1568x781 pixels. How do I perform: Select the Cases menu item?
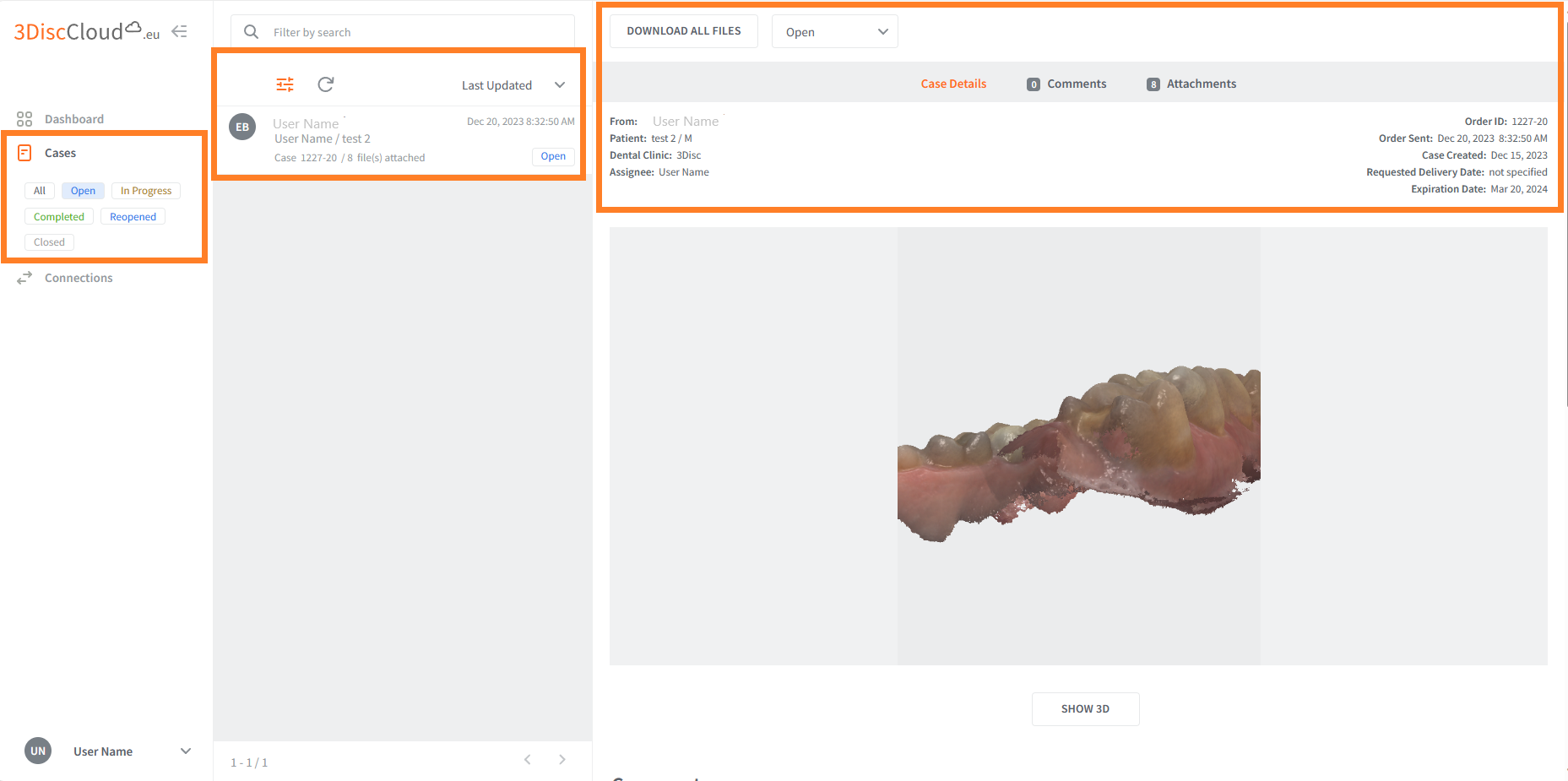point(60,153)
